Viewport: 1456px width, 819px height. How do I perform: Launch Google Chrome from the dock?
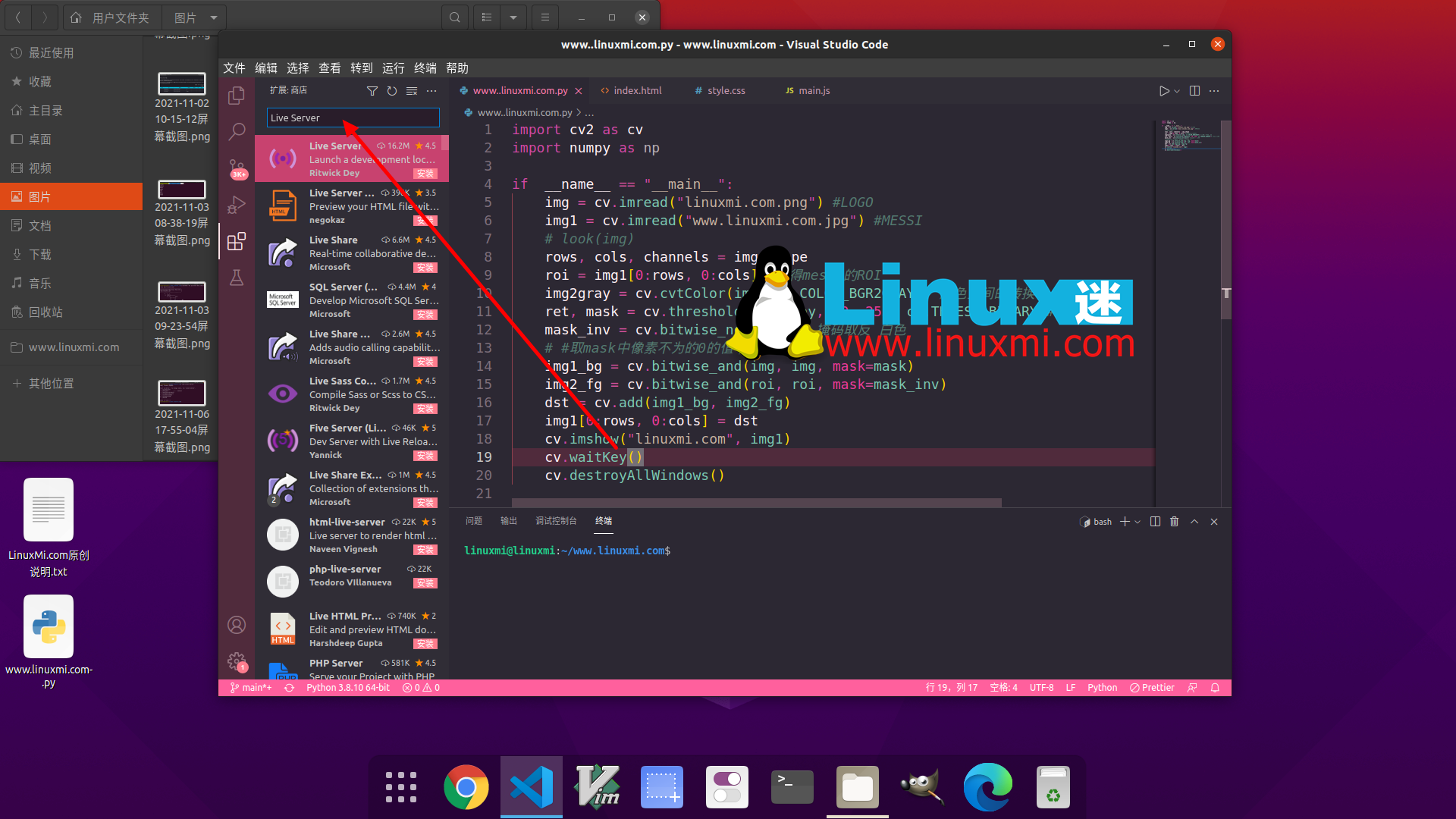tap(466, 787)
